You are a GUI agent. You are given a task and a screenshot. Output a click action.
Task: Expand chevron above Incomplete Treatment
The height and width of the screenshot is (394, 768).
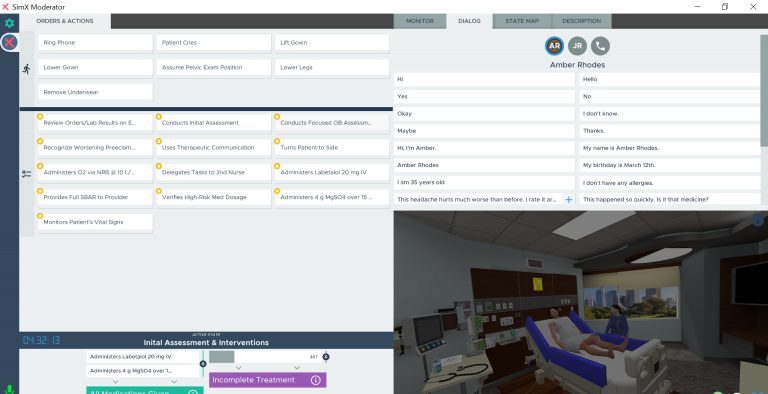pos(239,368)
